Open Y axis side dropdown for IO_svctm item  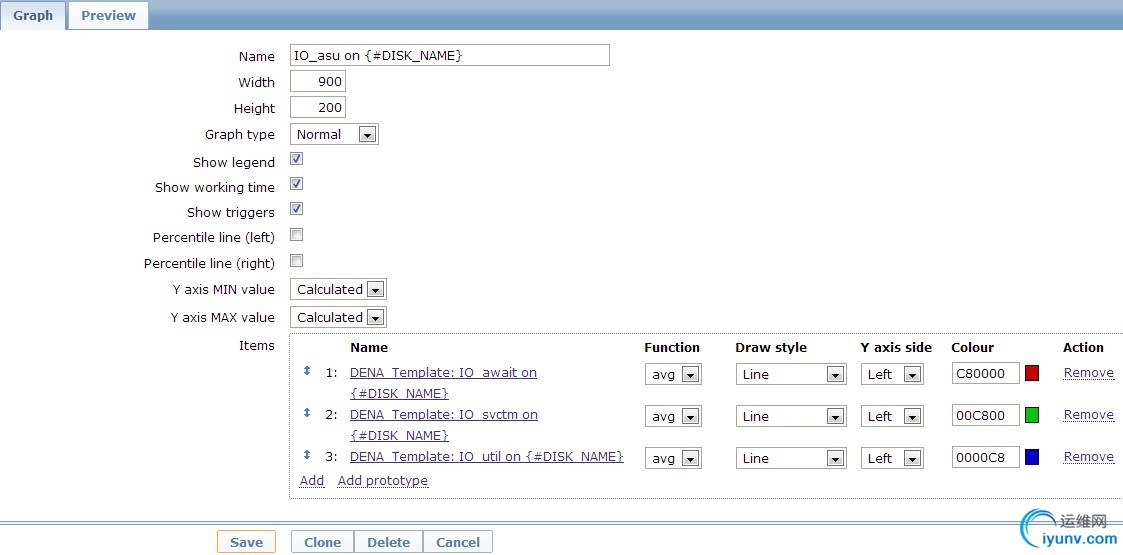[x=892, y=416]
